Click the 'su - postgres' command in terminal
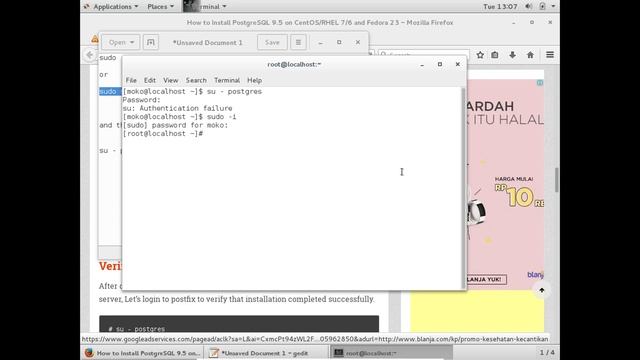The height and width of the screenshot is (360, 640). click(234, 91)
